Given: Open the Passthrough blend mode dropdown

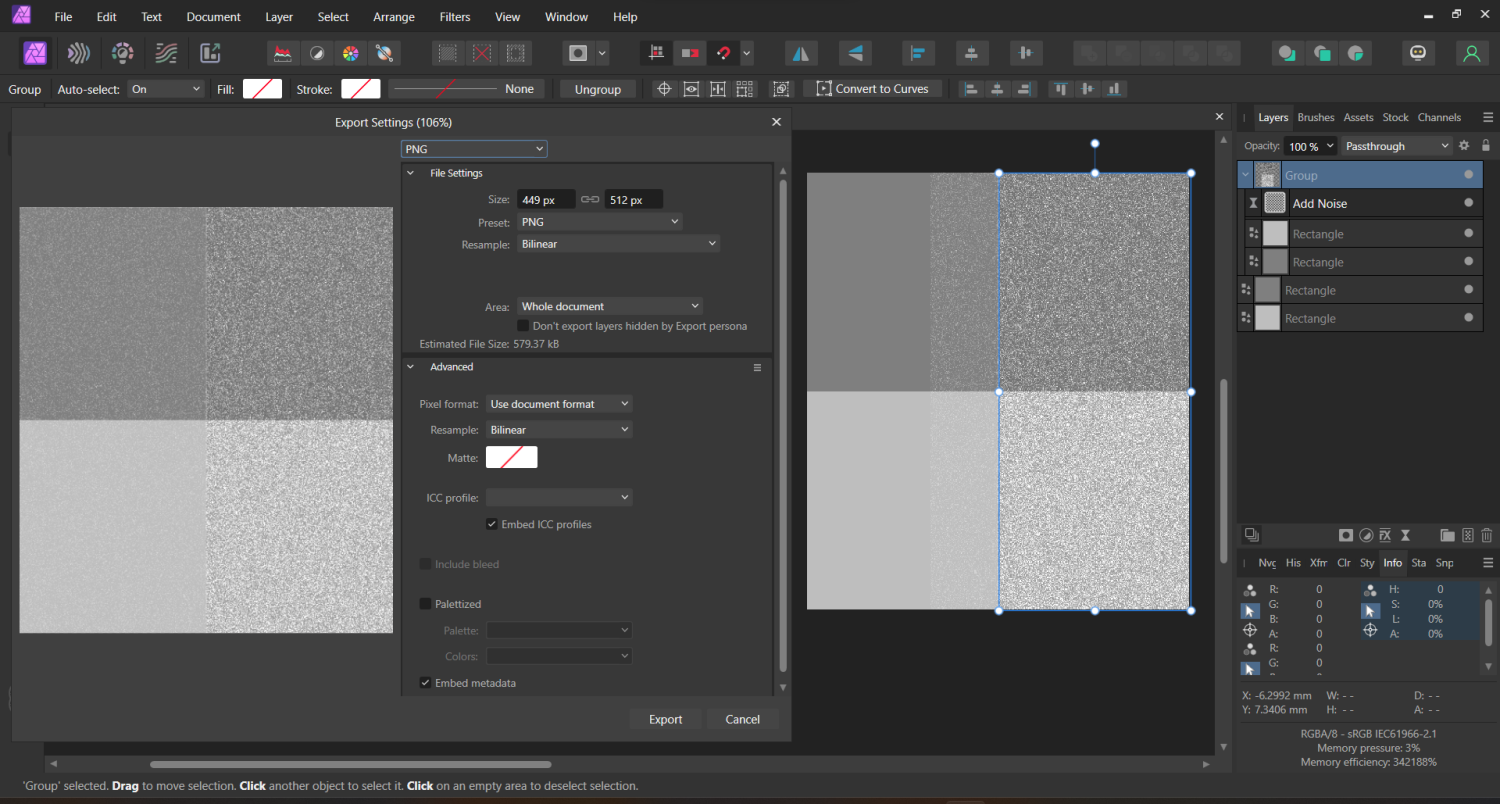Looking at the screenshot, I should (1396, 146).
